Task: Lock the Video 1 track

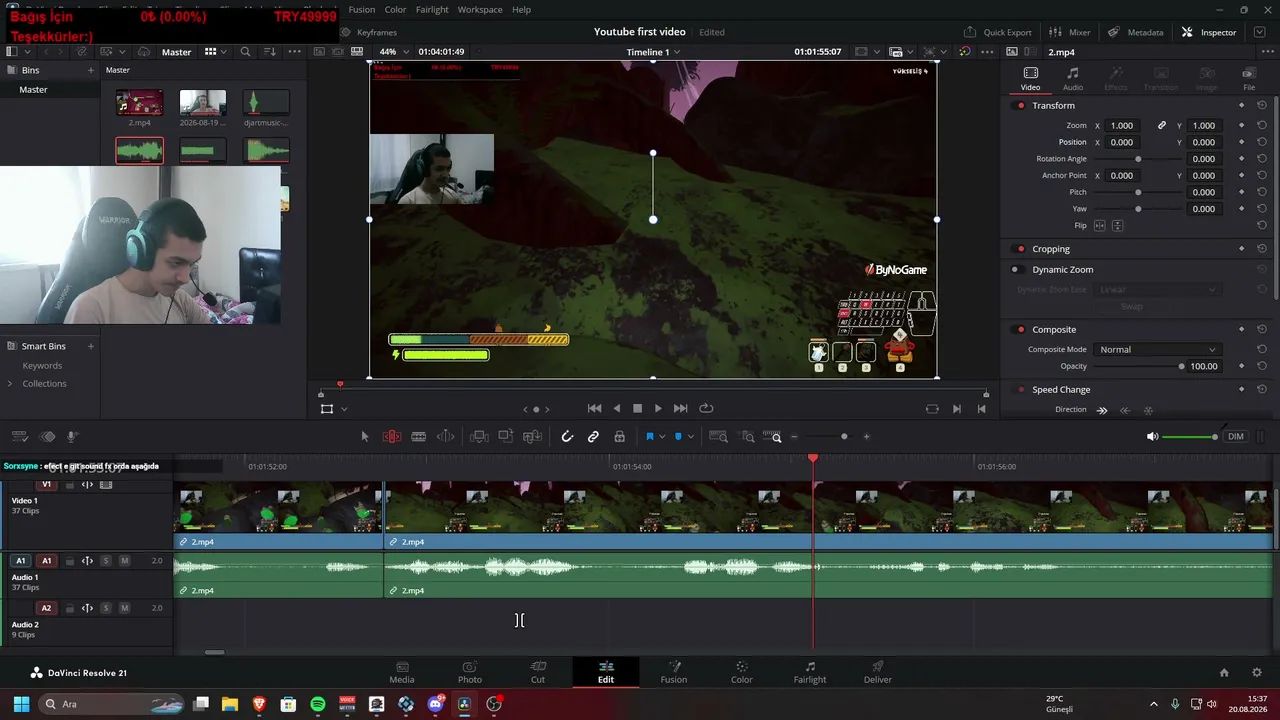Action: 69,485
